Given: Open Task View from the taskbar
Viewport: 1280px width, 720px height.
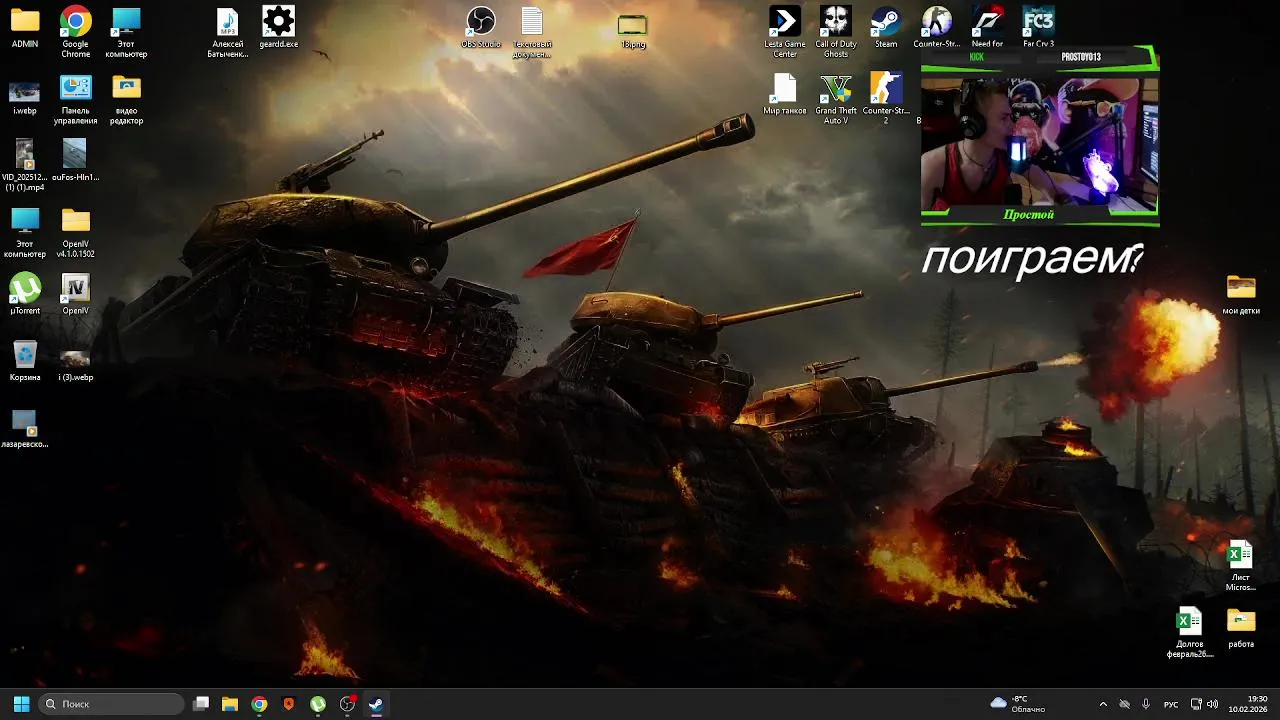Looking at the screenshot, I should coord(201,704).
